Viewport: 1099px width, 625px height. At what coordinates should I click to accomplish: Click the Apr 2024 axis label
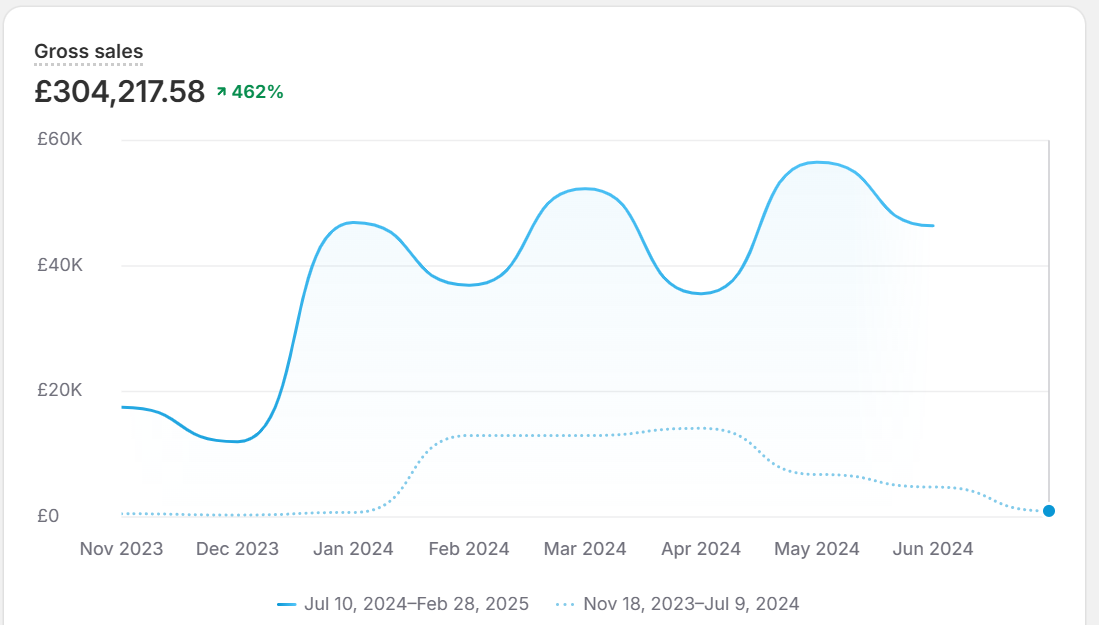(701, 549)
